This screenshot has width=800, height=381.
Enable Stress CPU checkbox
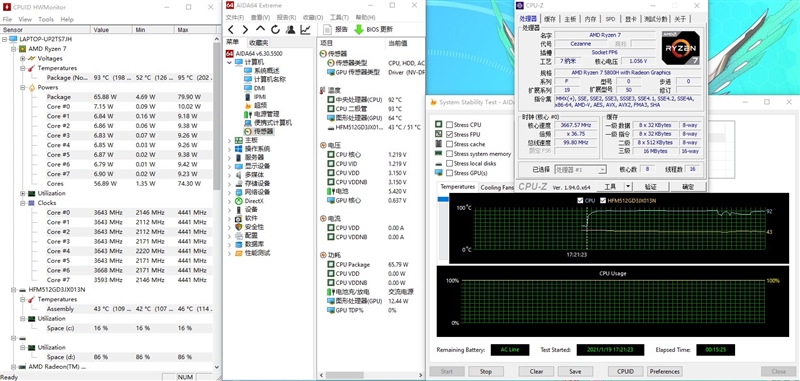point(449,124)
